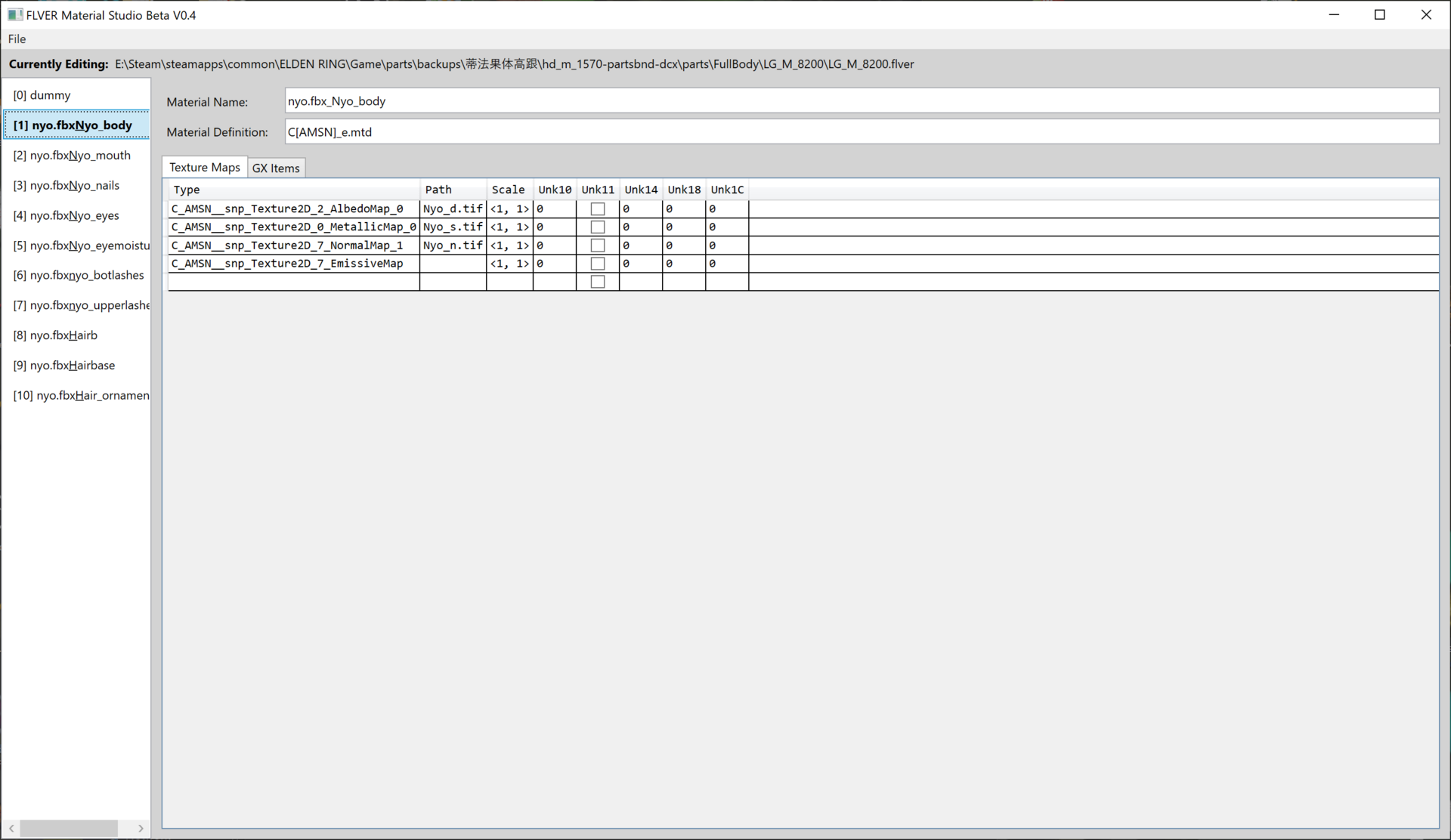The image size is (1451, 840).
Task: Toggle Unk11 checkbox for NormalMap_1 row
Action: (x=598, y=246)
